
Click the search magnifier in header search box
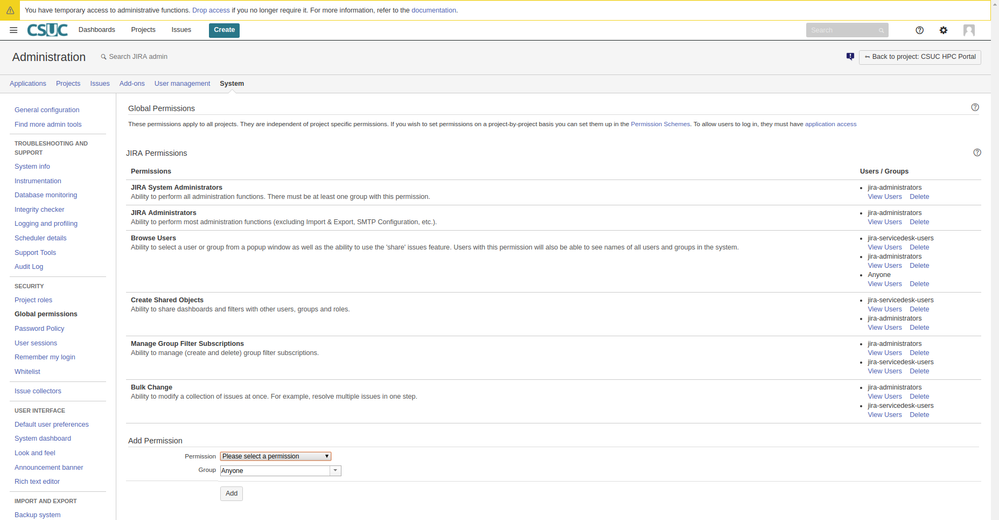[881, 30]
